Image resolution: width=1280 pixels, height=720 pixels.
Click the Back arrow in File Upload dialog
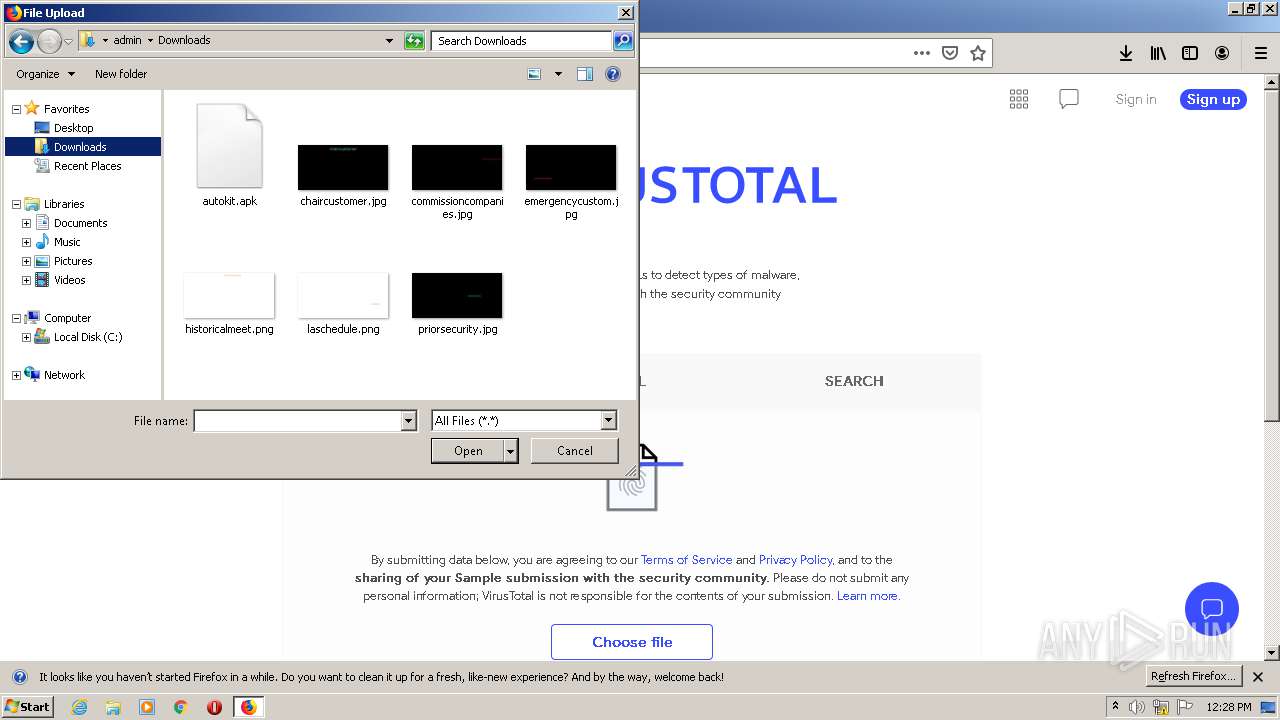coord(21,41)
